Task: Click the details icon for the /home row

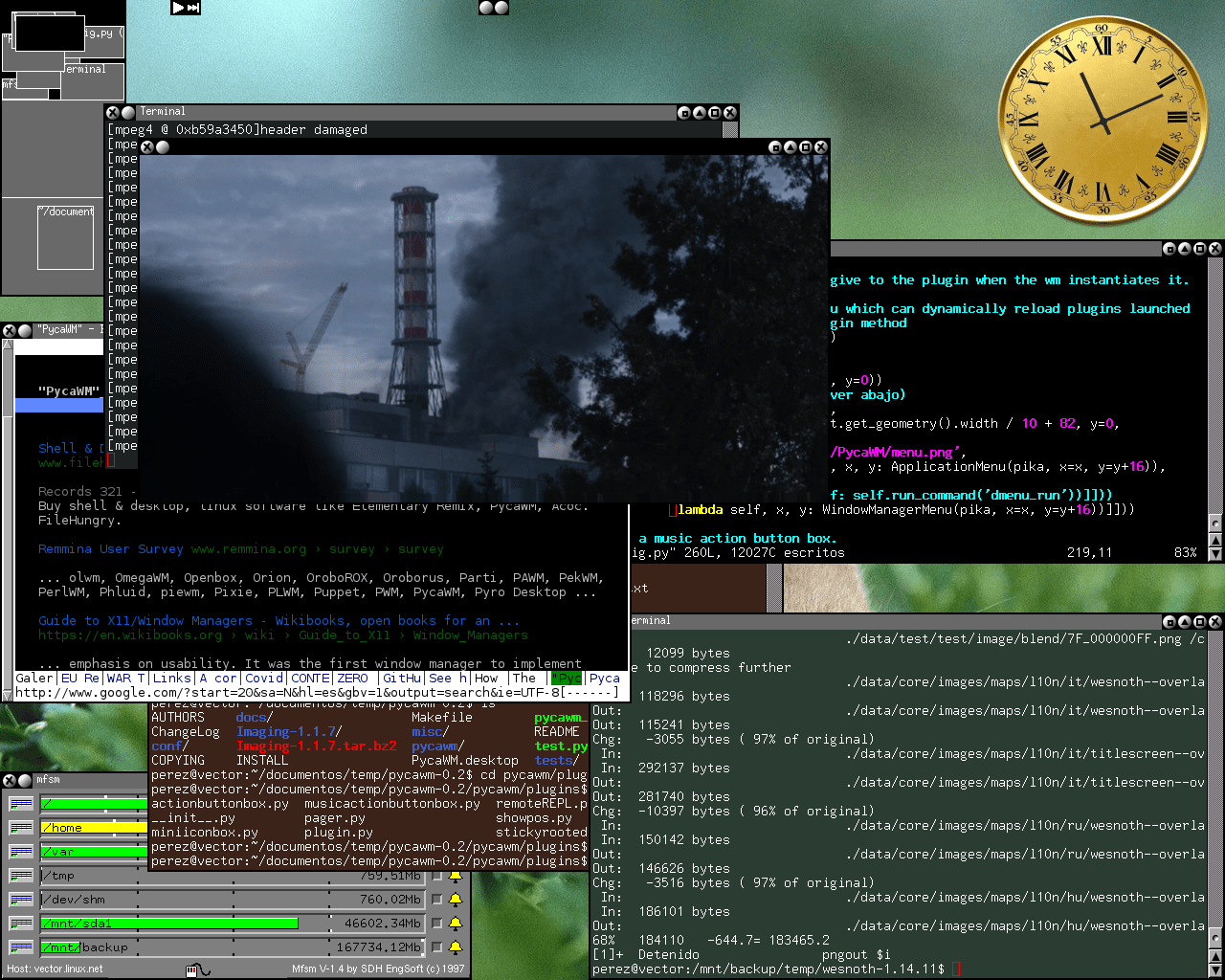Action: click(x=21, y=828)
